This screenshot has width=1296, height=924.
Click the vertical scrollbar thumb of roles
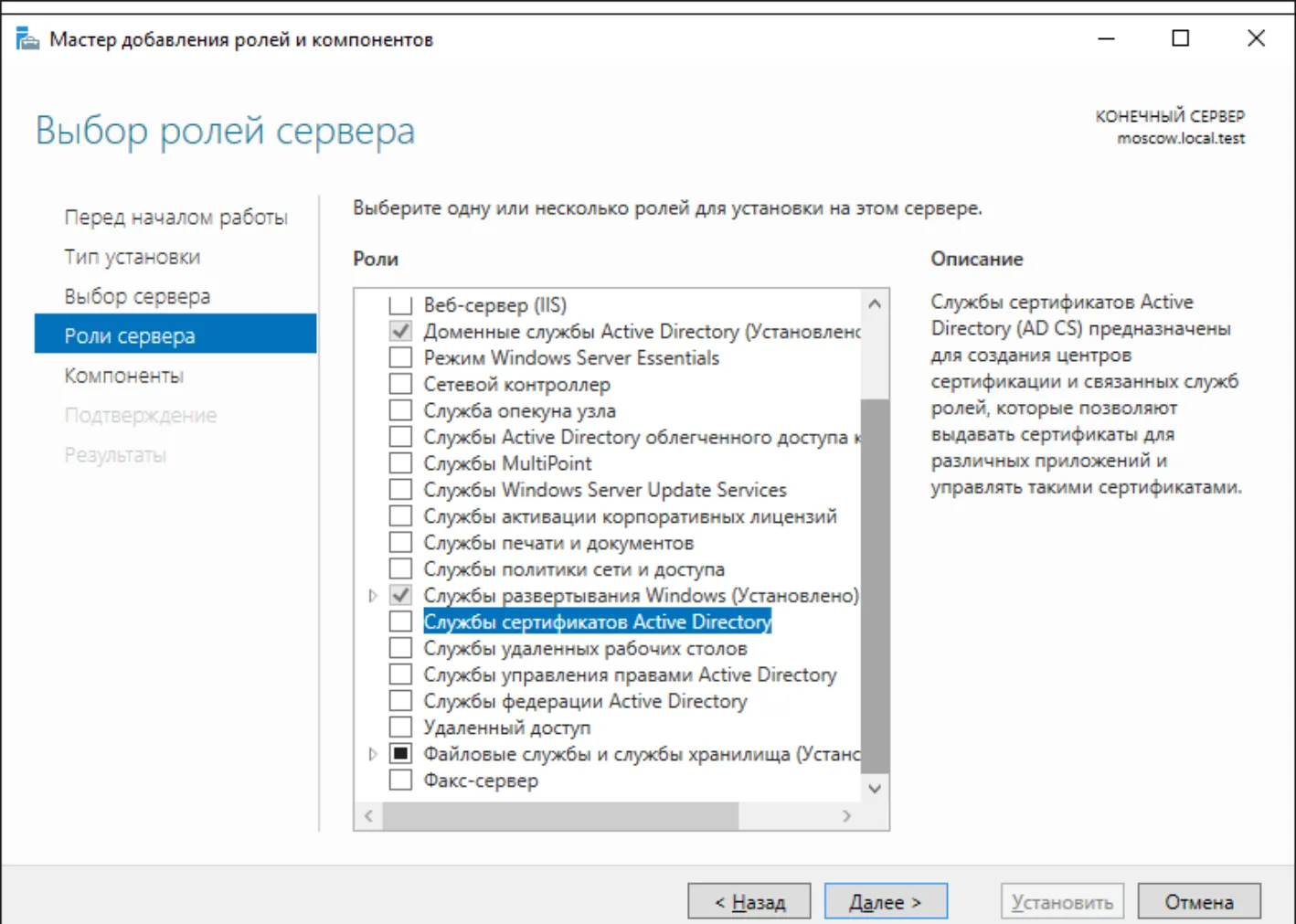875,586
